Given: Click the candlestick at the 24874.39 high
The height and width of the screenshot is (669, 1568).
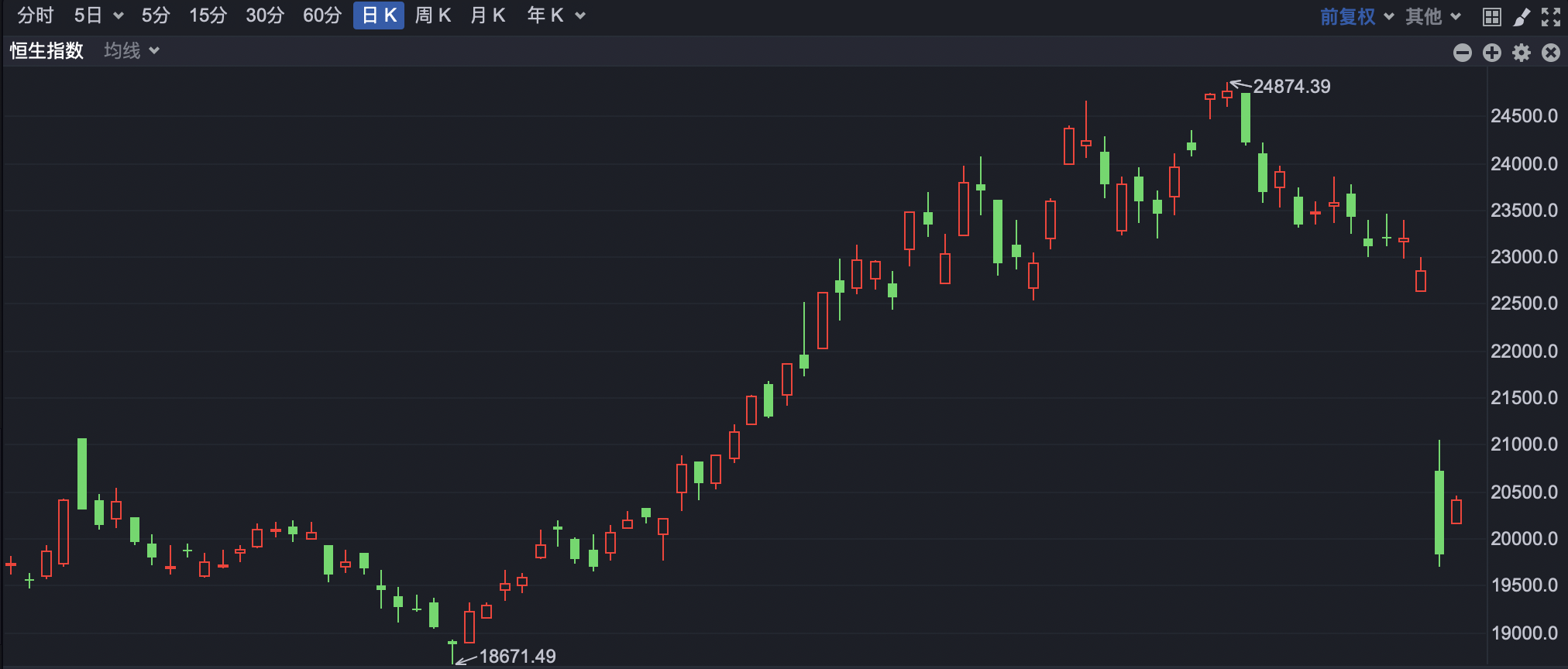Looking at the screenshot, I should click(x=1227, y=94).
